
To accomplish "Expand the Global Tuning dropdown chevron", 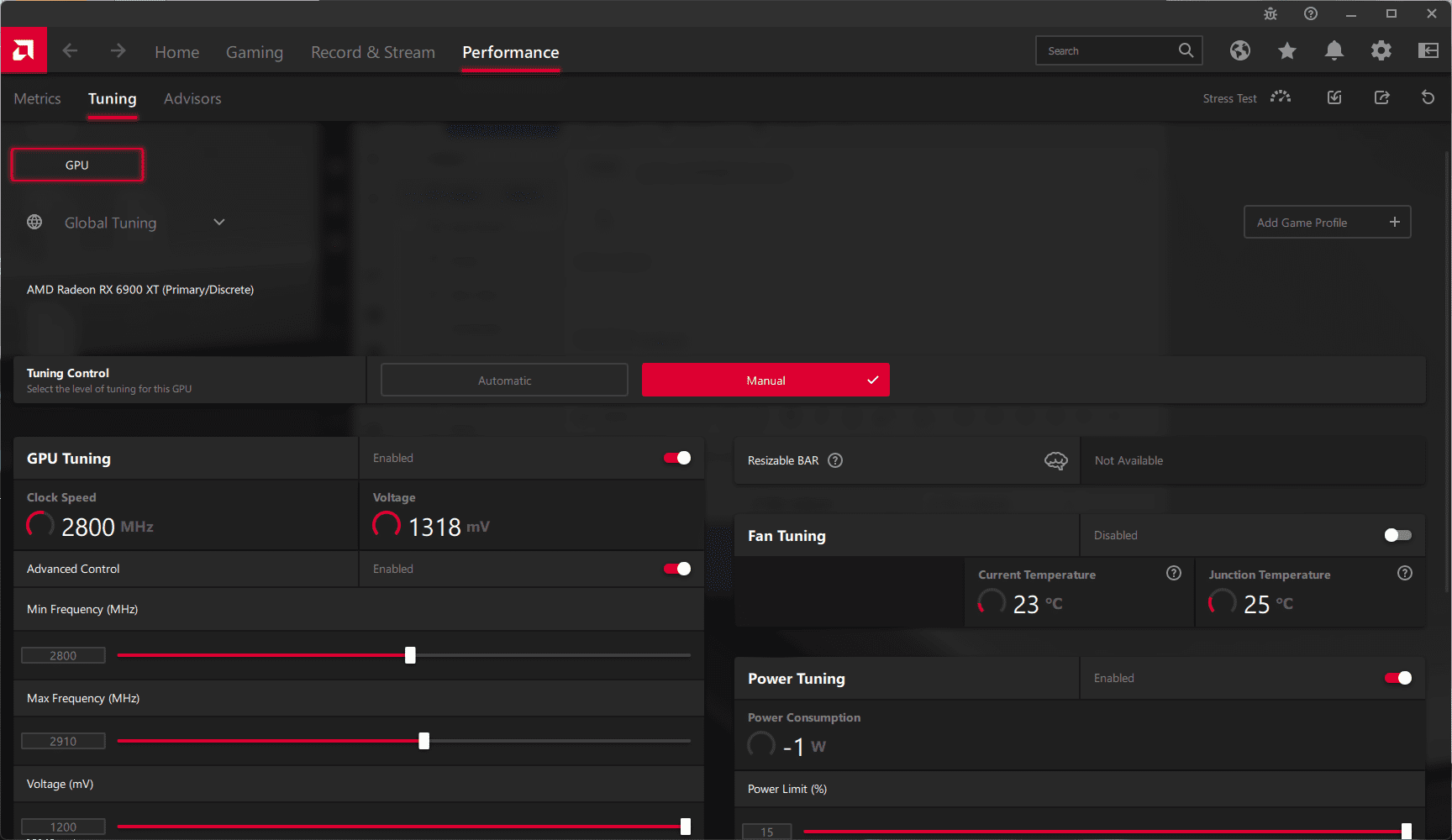I will (x=219, y=222).
